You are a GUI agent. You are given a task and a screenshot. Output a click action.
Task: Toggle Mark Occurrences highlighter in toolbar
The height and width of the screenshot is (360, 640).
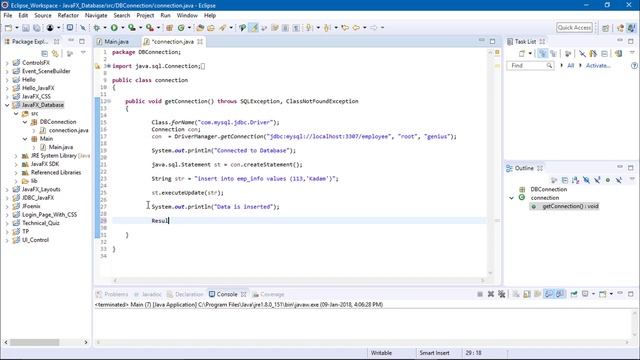click(x=253, y=28)
